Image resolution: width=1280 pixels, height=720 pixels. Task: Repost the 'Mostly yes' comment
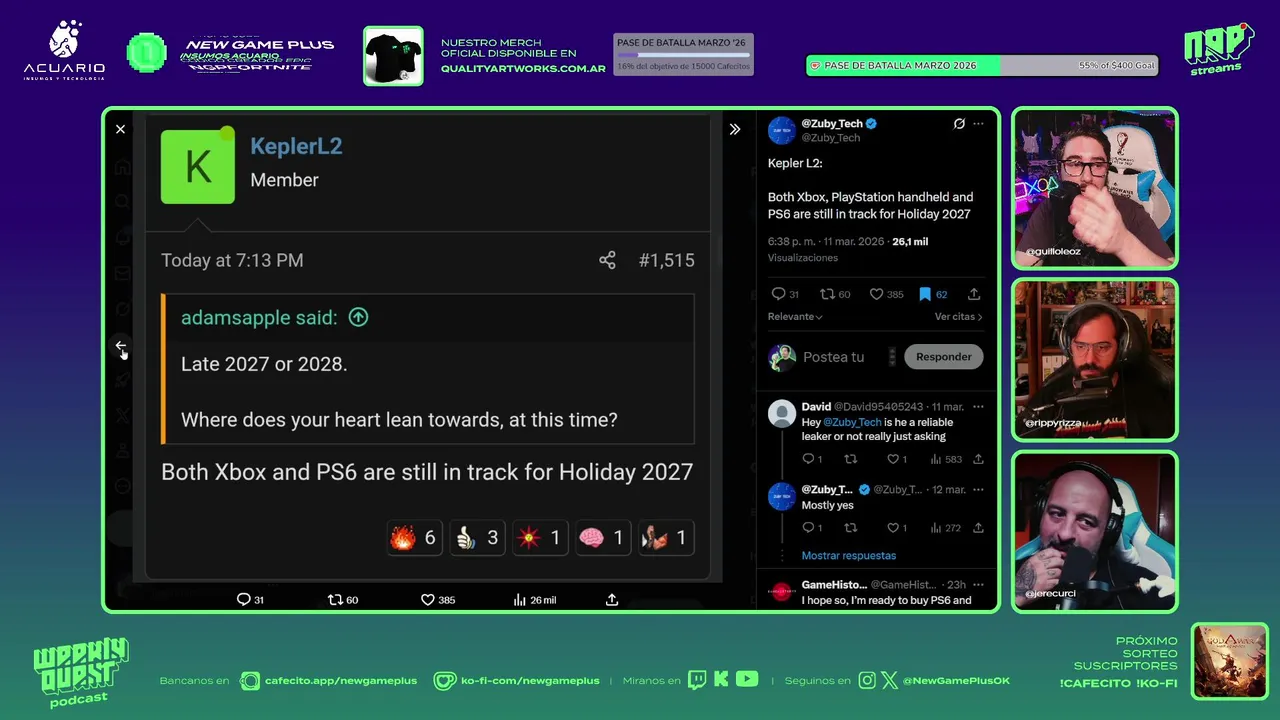pyautogui.click(x=851, y=528)
